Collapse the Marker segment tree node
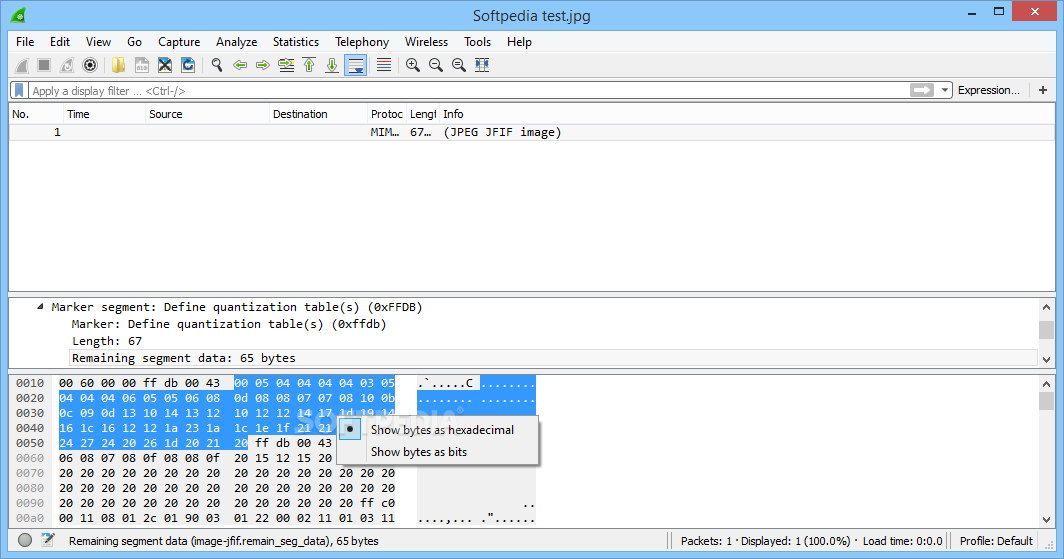1064x559 pixels. click(x=40, y=307)
